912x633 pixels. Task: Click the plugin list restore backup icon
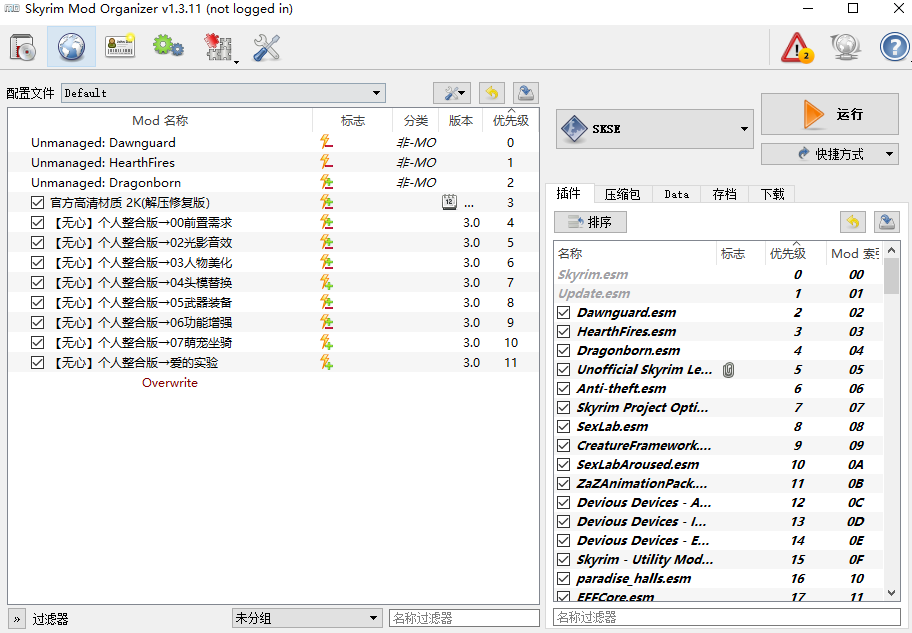point(853,222)
